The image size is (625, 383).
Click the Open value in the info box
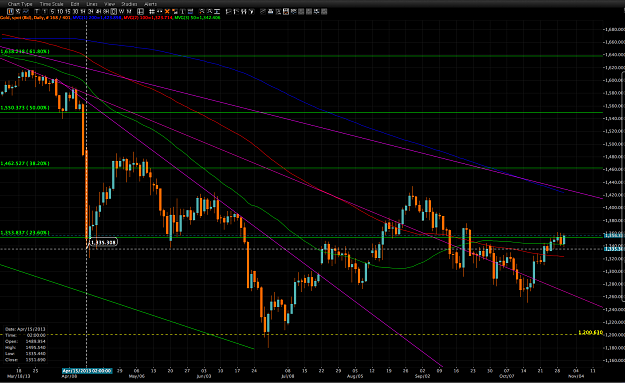pyautogui.click(x=35, y=341)
